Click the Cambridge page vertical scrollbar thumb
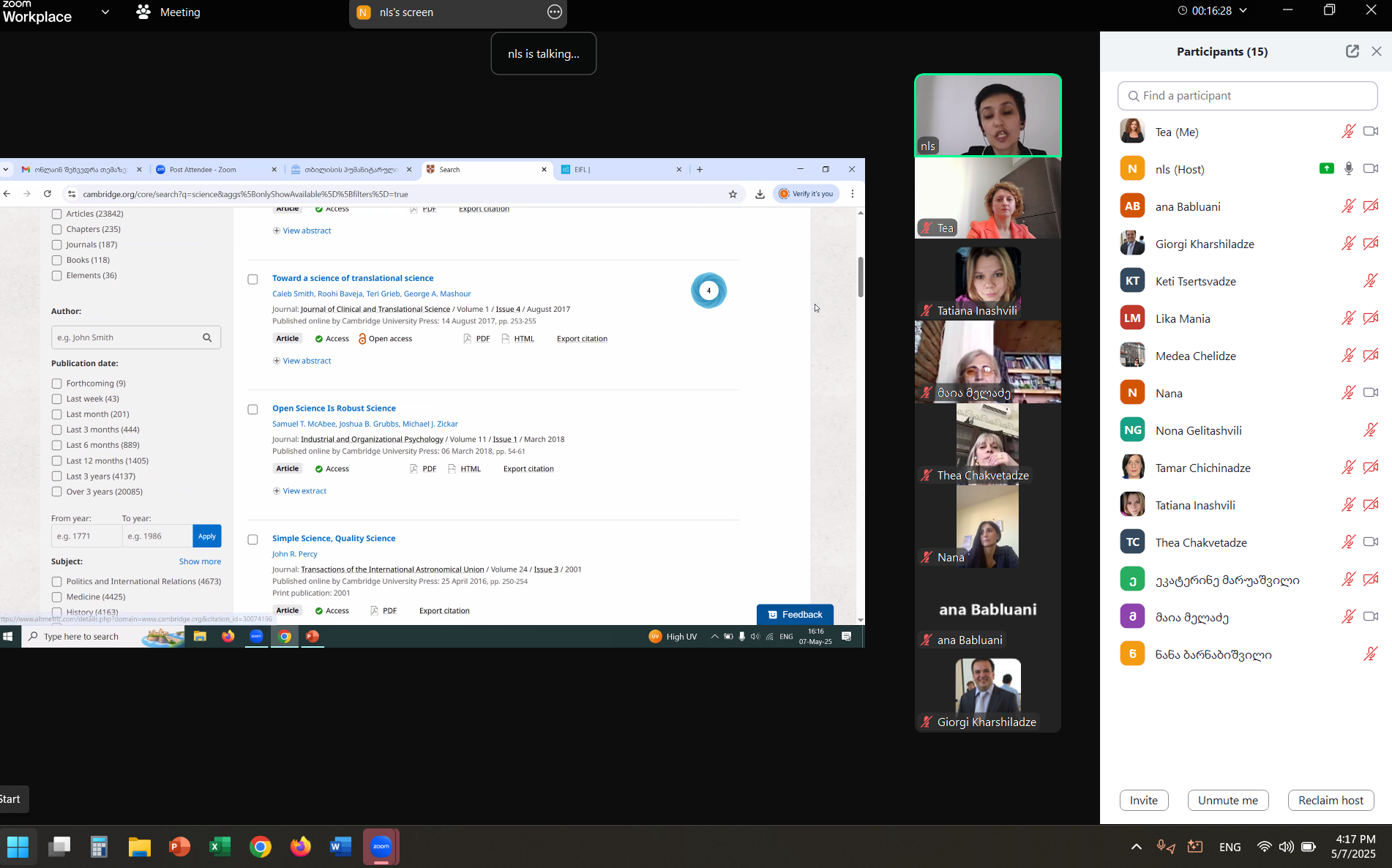Image resolution: width=1392 pixels, height=868 pixels. coord(861,277)
